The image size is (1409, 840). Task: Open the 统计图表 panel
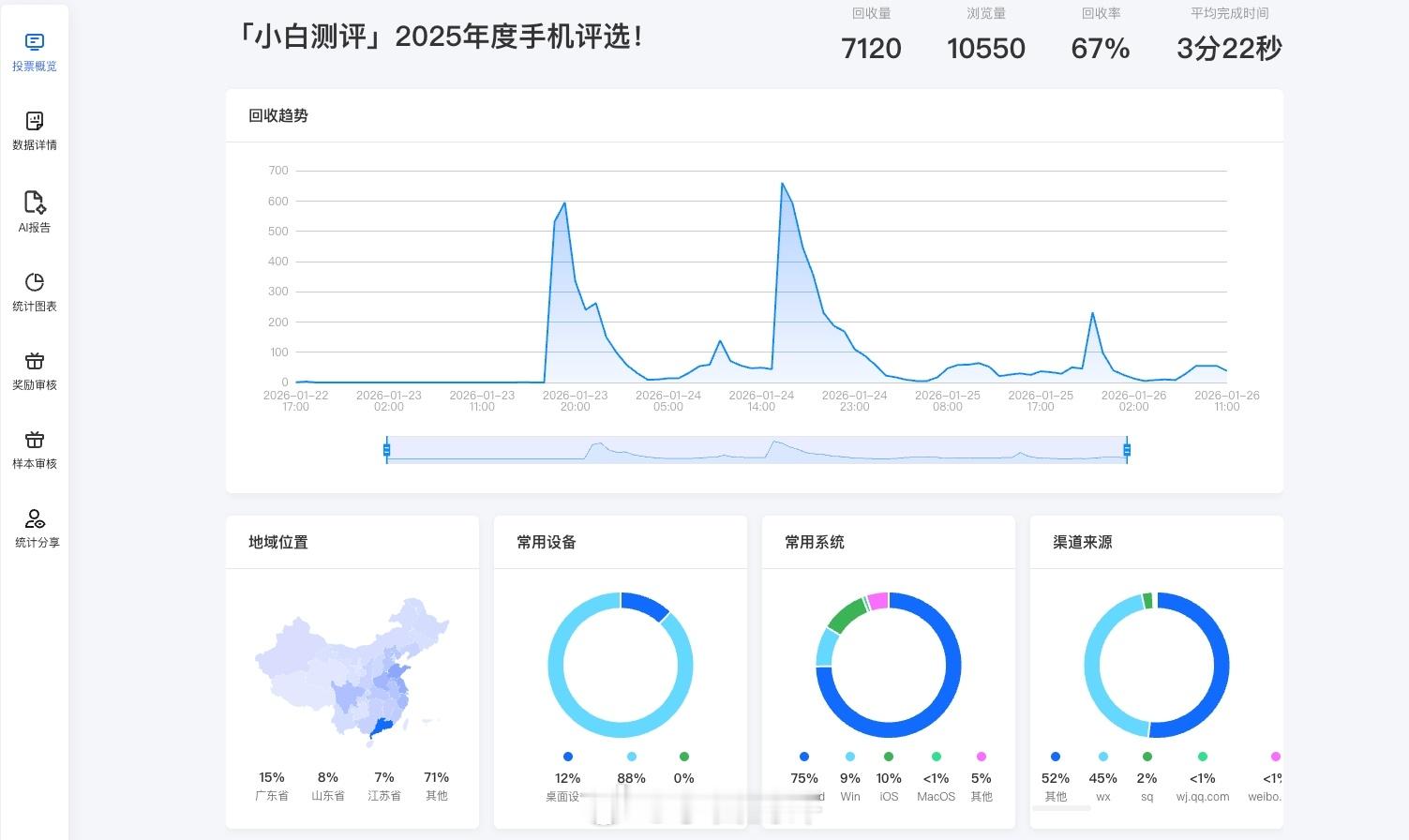coord(35,292)
